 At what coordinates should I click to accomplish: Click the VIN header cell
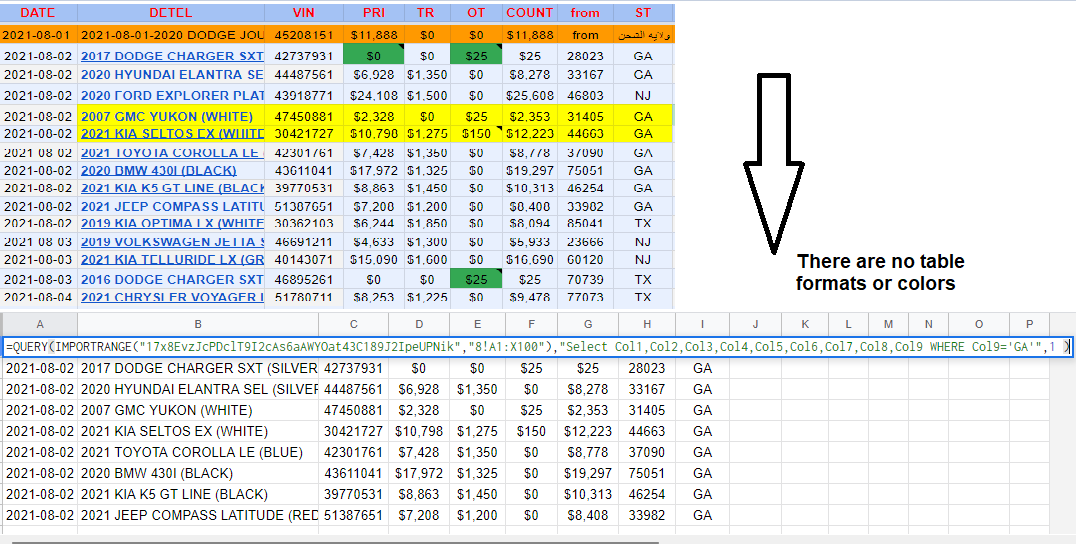pyautogui.click(x=303, y=13)
